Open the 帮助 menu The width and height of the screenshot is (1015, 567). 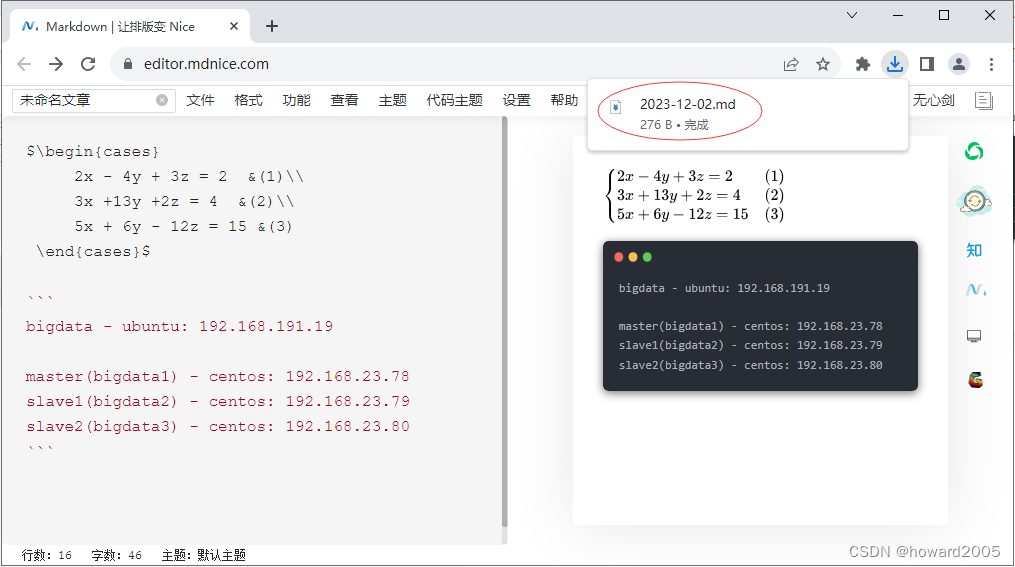(x=564, y=100)
